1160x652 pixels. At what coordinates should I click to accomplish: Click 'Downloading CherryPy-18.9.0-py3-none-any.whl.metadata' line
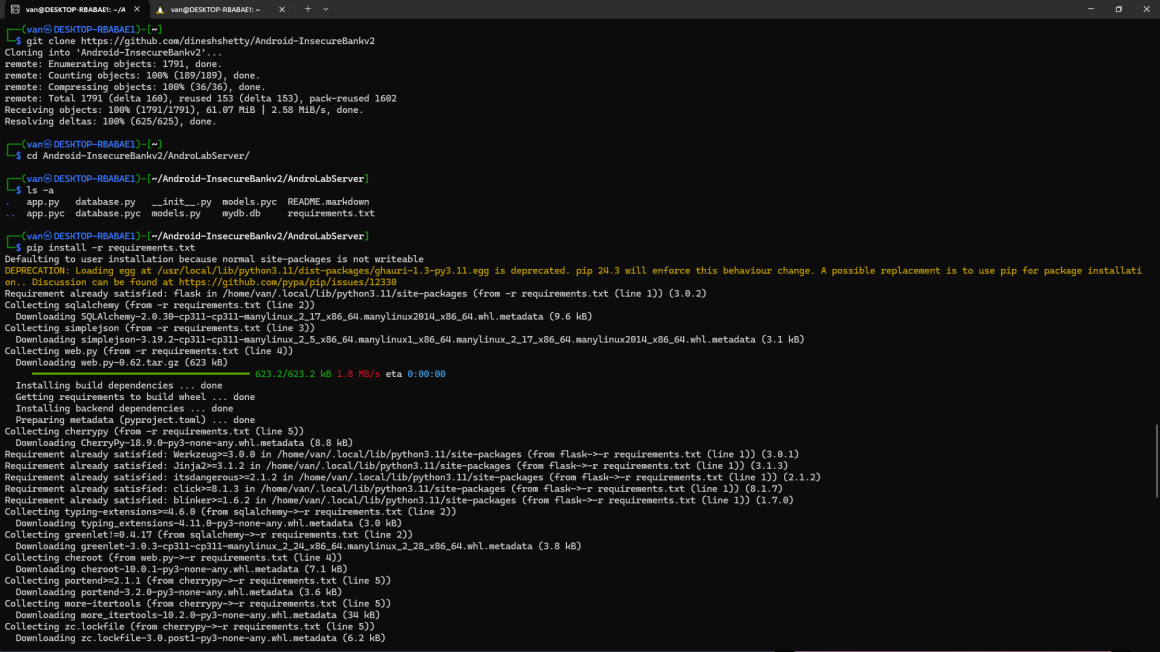(184, 443)
